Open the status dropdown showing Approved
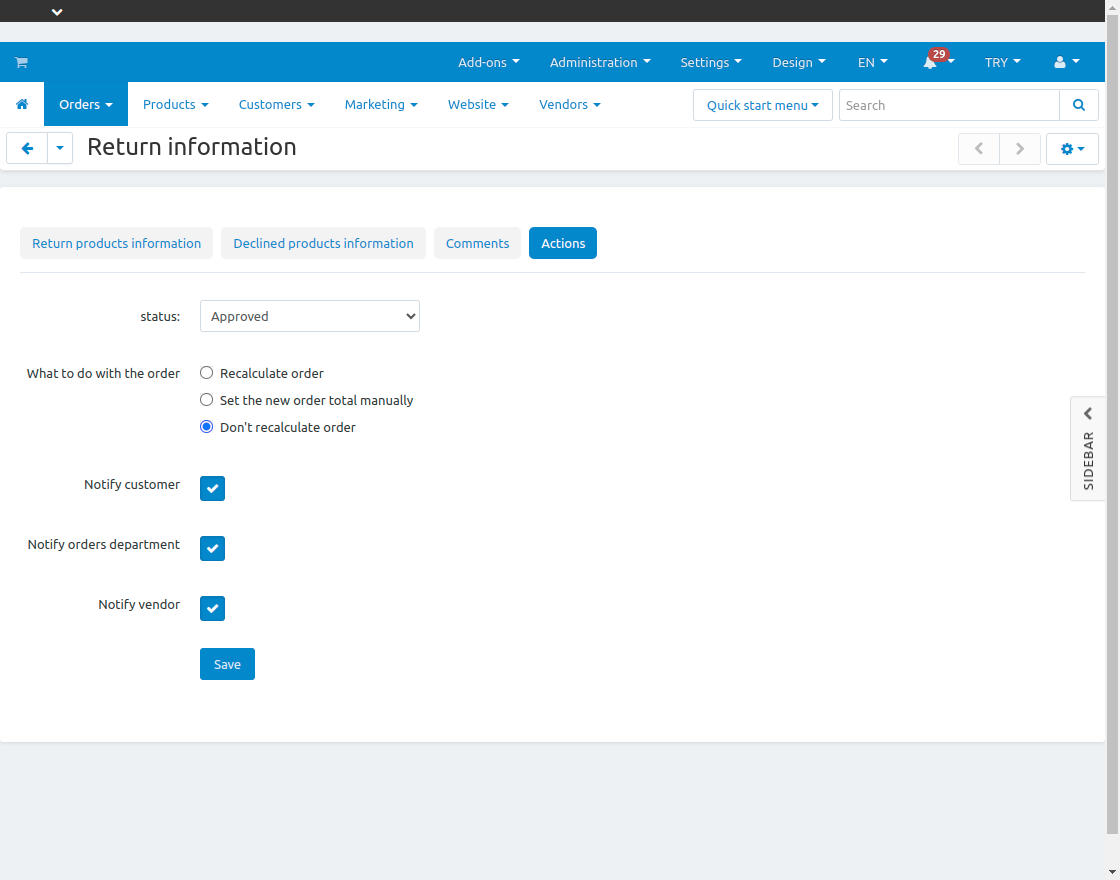 (x=309, y=316)
